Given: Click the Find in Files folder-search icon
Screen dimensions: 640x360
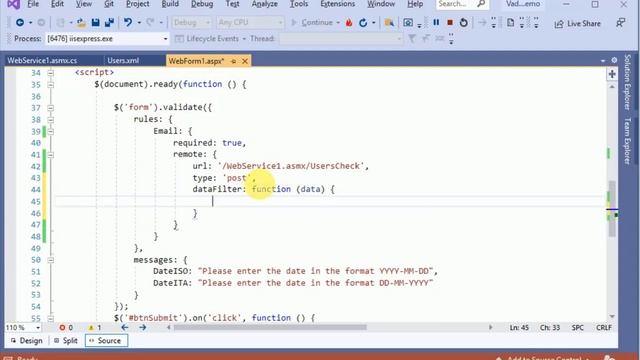Looking at the screenshot, I should [x=389, y=23].
